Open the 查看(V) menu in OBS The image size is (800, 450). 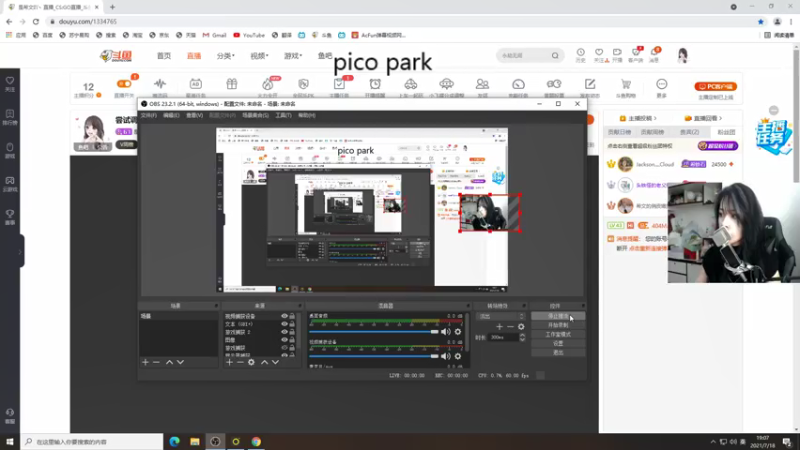[x=194, y=116]
